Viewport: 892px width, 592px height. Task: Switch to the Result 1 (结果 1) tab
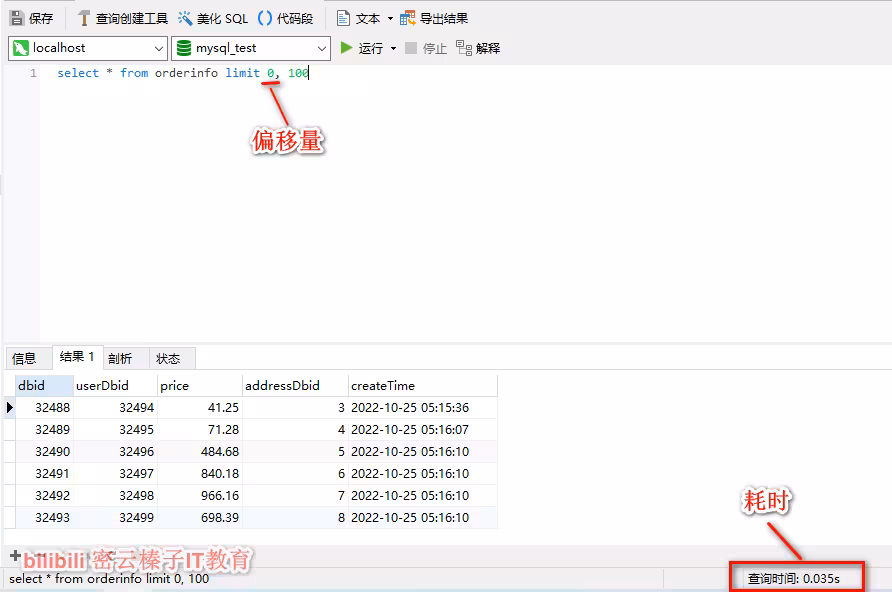click(77, 357)
